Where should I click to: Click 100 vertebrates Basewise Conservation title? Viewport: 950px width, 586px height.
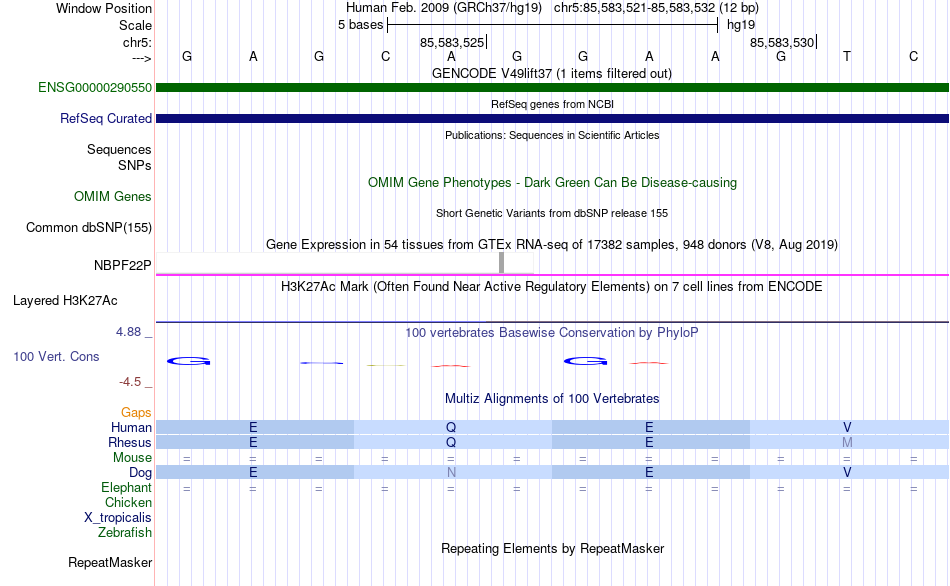pyautogui.click(x=552, y=332)
